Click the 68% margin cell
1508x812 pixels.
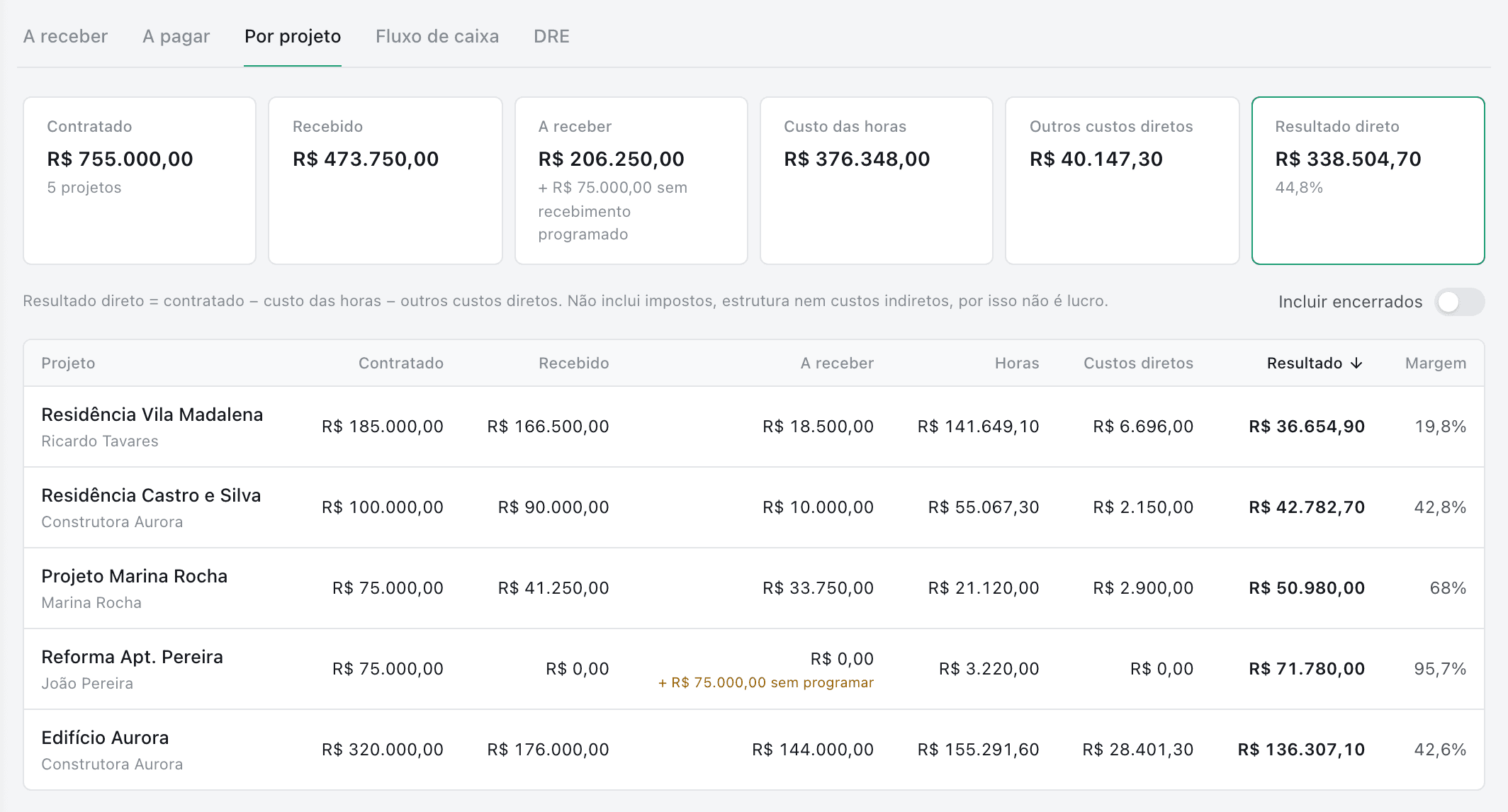click(1448, 588)
